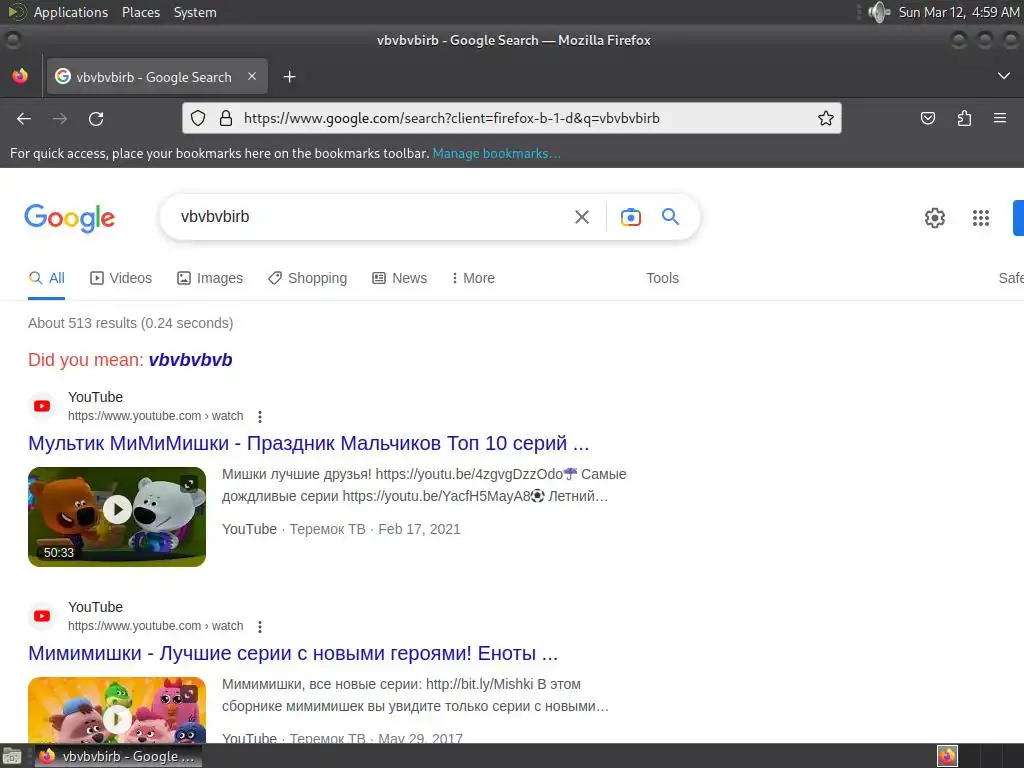The width and height of the screenshot is (1024, 768).
Task: Open the Мультик МиМиМишки result title link
Action: coord(309,443)
